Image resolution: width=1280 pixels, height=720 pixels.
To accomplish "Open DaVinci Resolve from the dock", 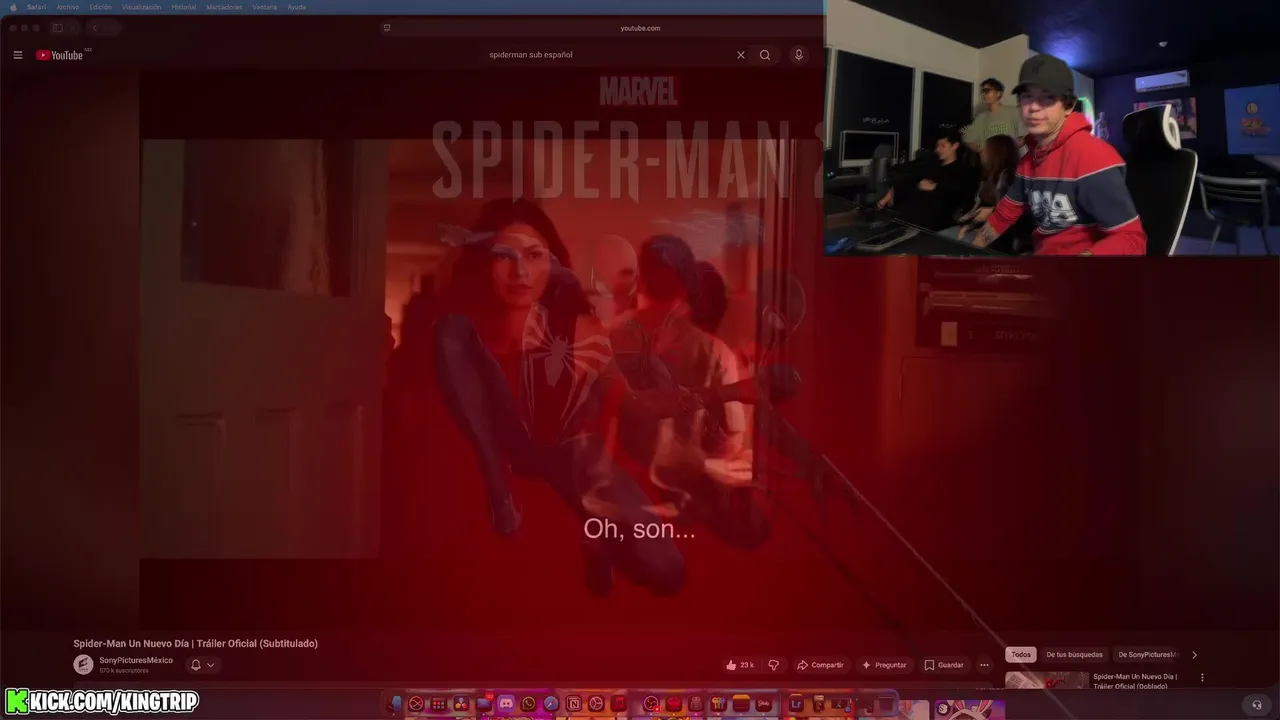I will pyautogui.click(x=461, y=704).
